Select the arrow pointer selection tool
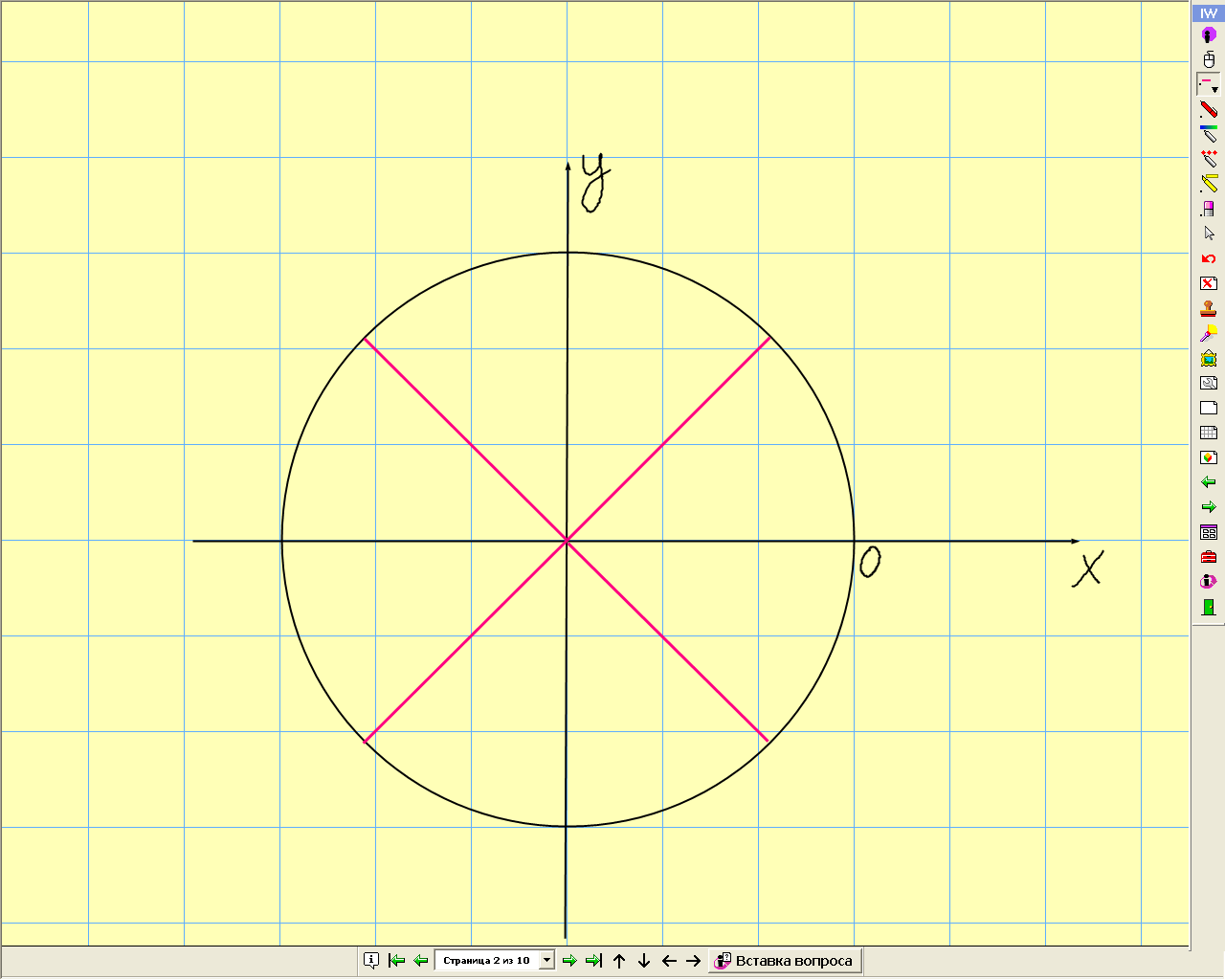The width and height of the screenshot is (1225, 980). (x=1209, y=234)
